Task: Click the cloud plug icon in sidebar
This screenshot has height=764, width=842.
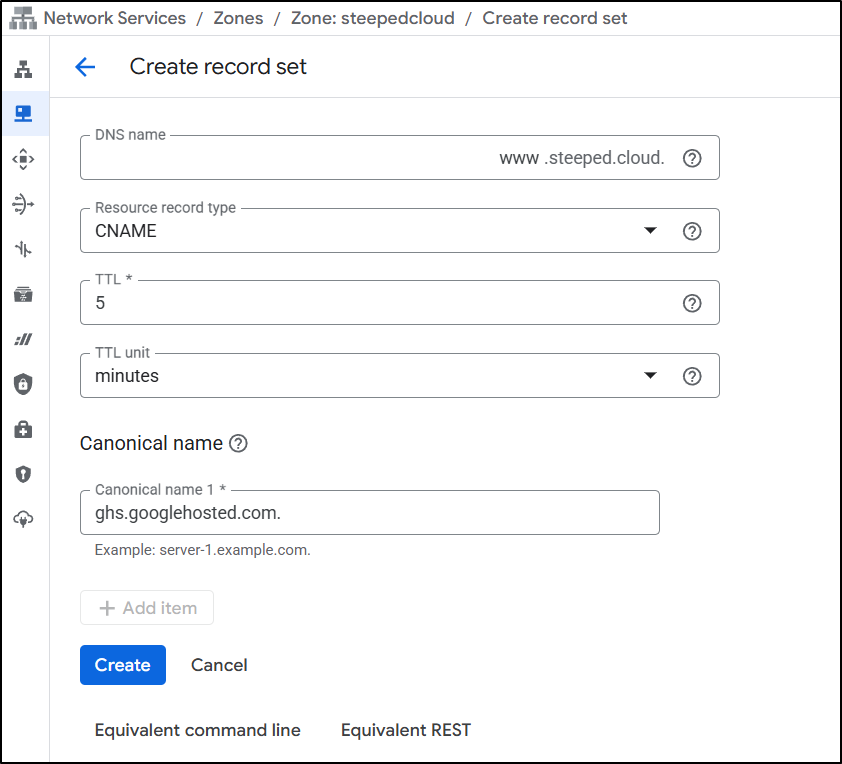Action: tap(24, 519)
